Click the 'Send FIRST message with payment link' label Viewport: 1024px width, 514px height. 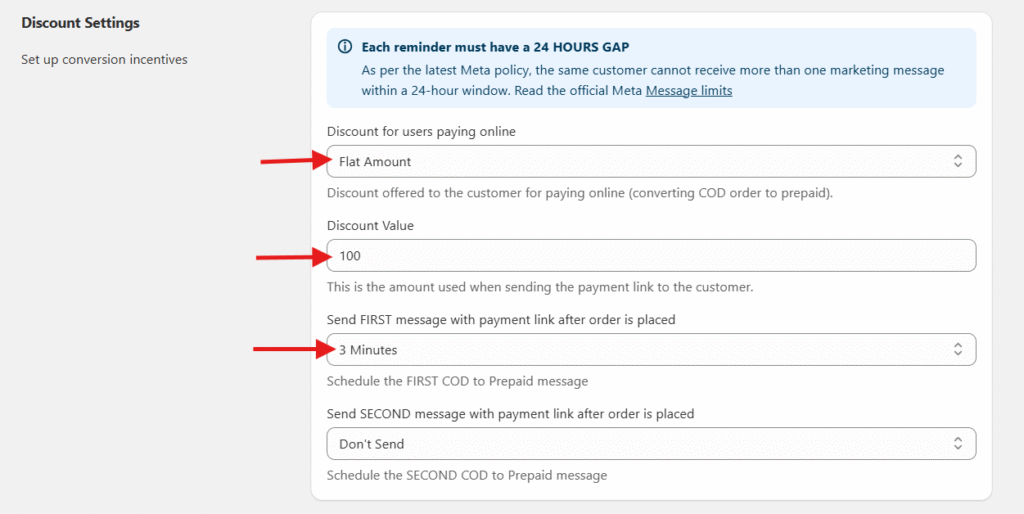[x=501, y=320]
